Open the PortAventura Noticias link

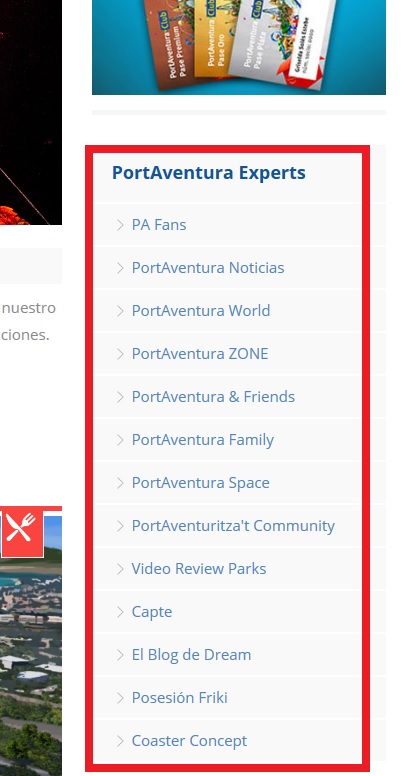point(208,268)
